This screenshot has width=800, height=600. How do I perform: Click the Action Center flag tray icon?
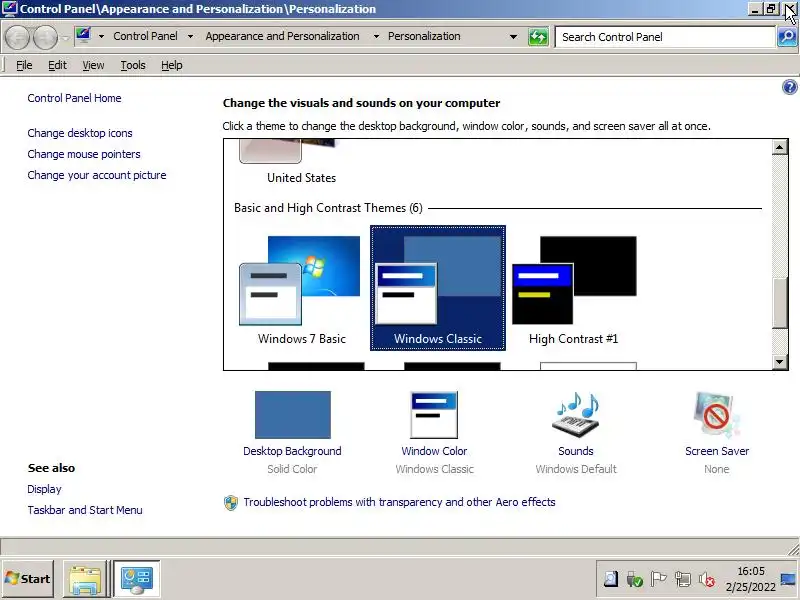(x=659, y=579)
